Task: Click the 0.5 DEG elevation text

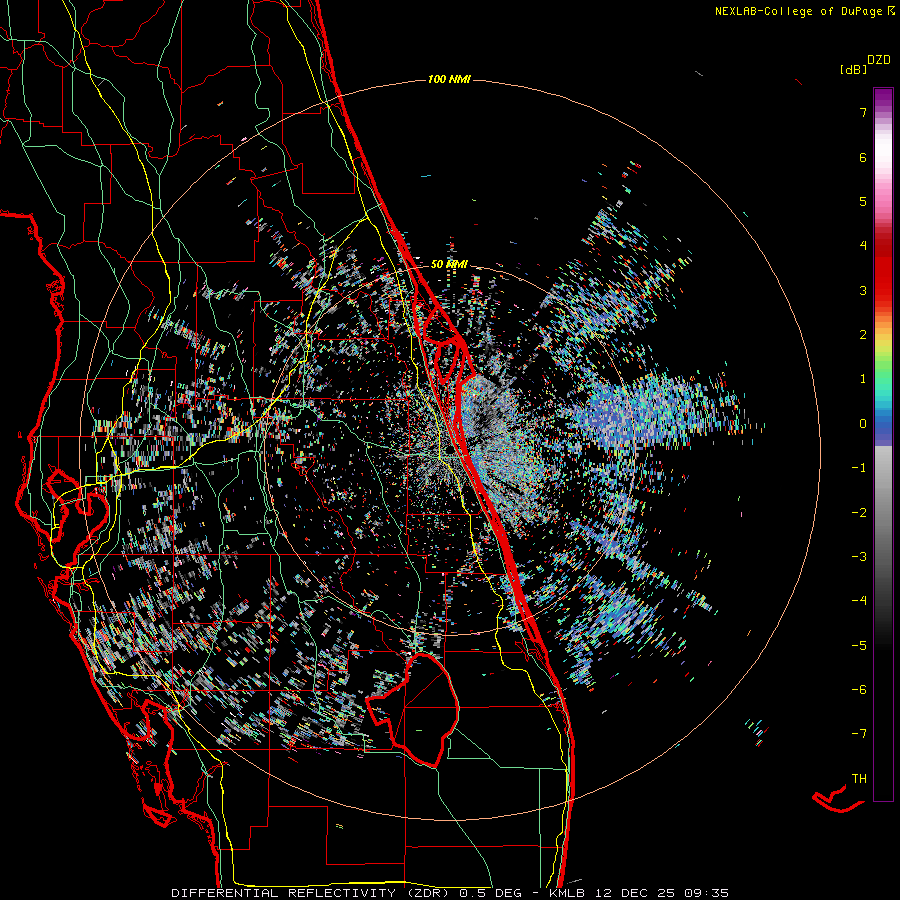Action: coord(491,893)
